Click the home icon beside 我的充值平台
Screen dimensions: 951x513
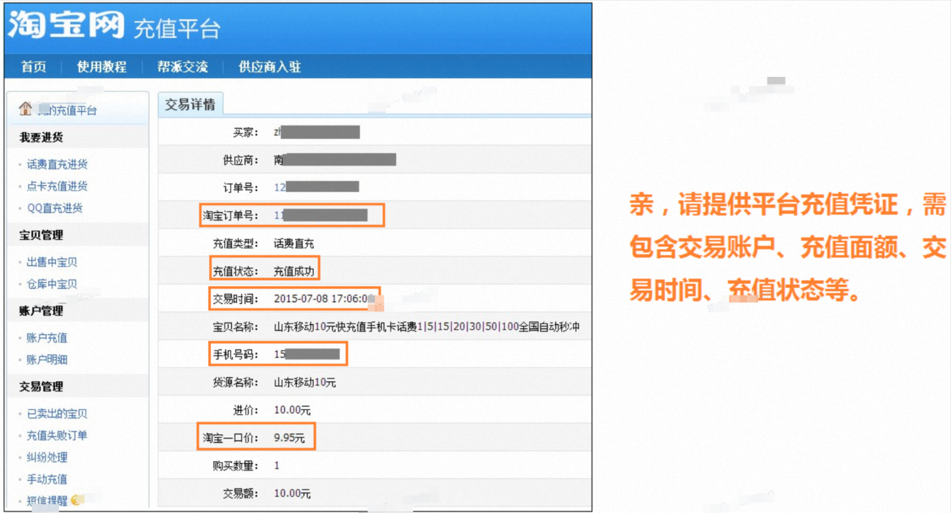[26, 109]
